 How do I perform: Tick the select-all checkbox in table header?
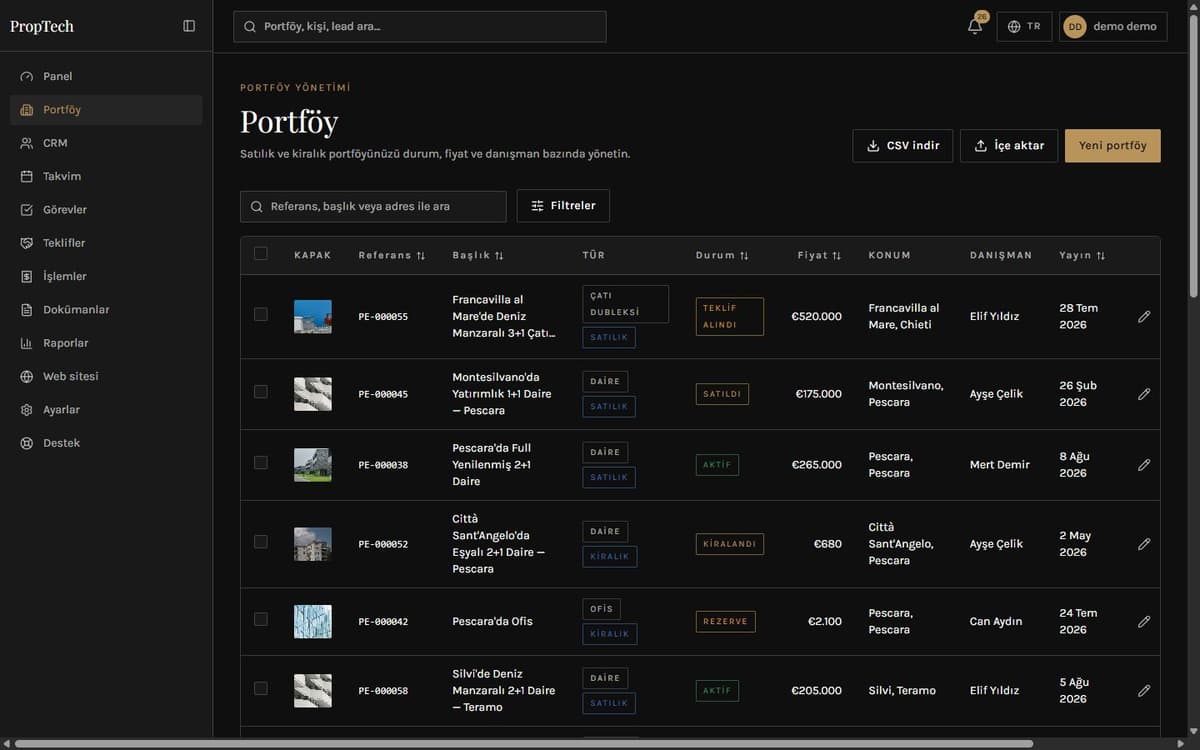(261, 254)
